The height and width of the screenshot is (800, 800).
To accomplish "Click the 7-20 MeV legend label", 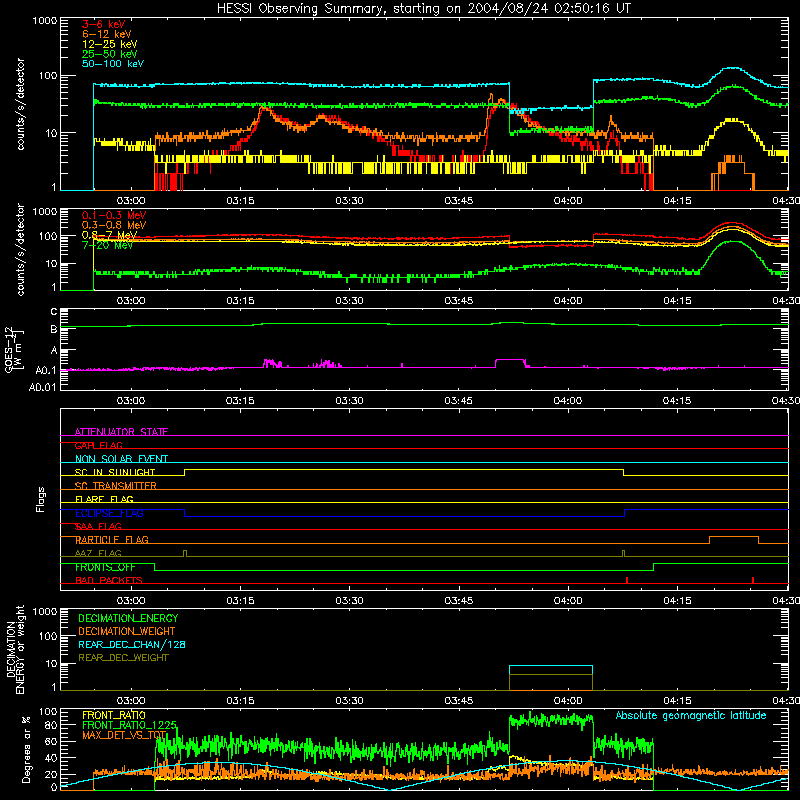I will pos(107,245).
